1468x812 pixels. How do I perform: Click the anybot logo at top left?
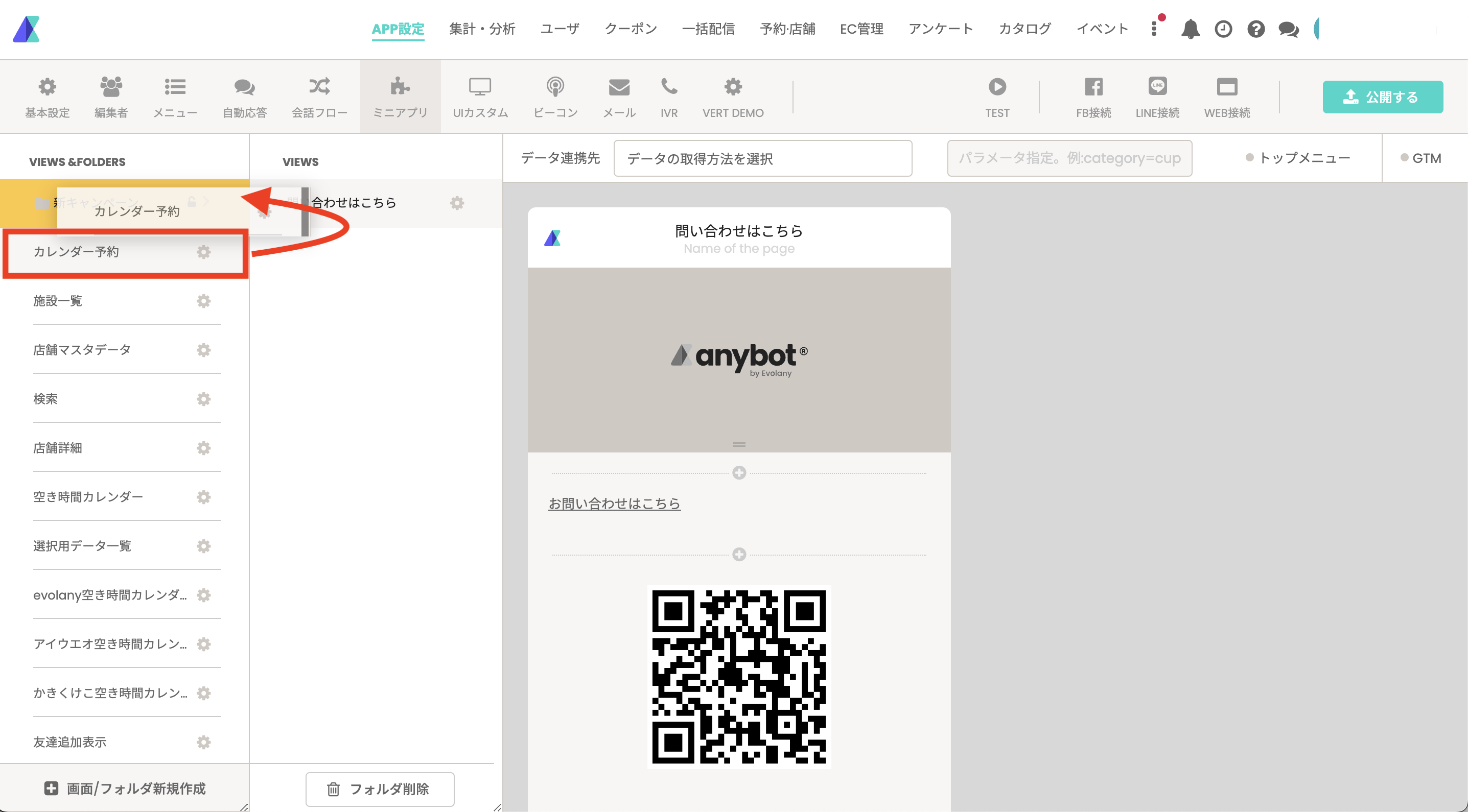coord(26,29)
